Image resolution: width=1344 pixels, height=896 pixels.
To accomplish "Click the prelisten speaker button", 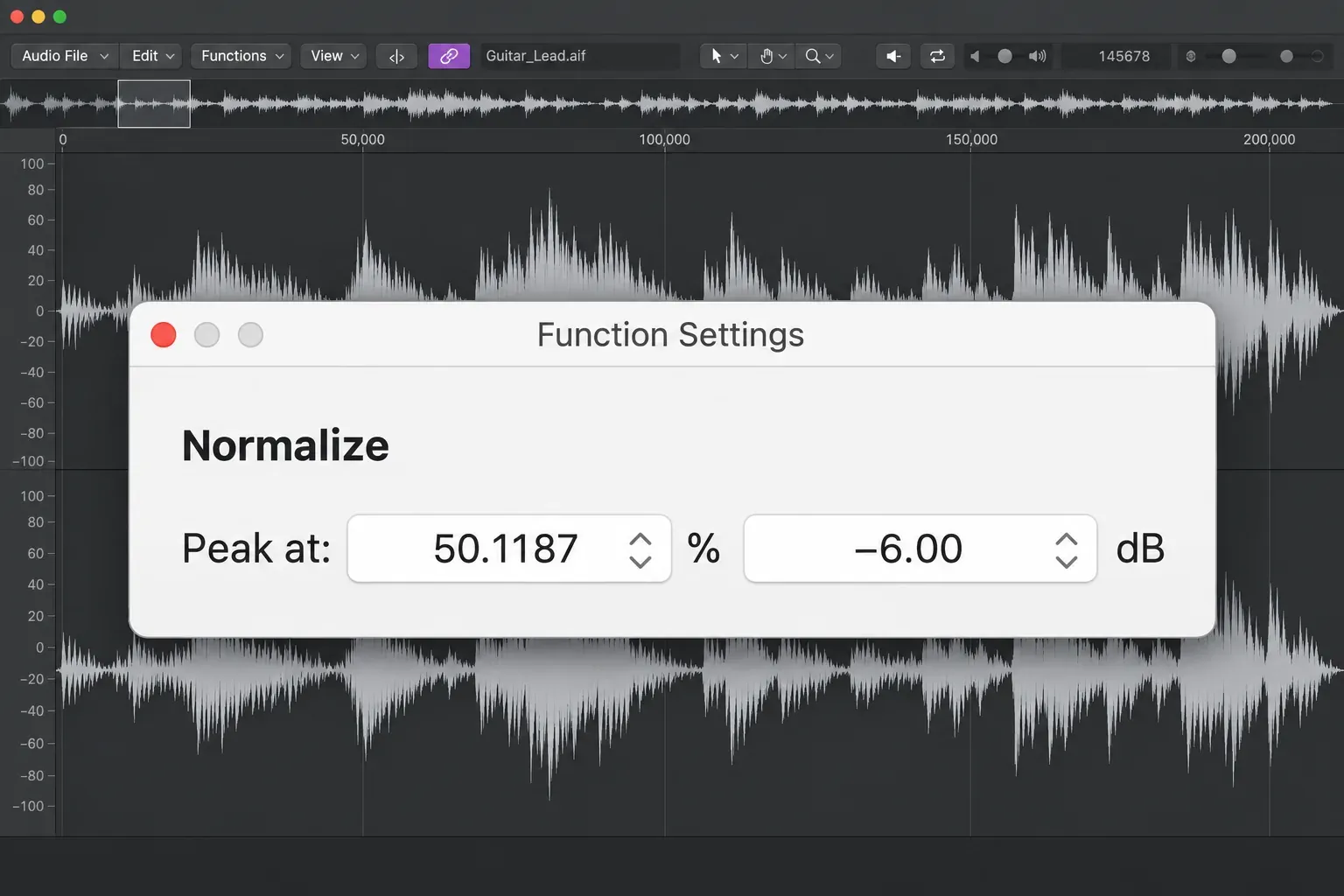I will tap(893, 56).
